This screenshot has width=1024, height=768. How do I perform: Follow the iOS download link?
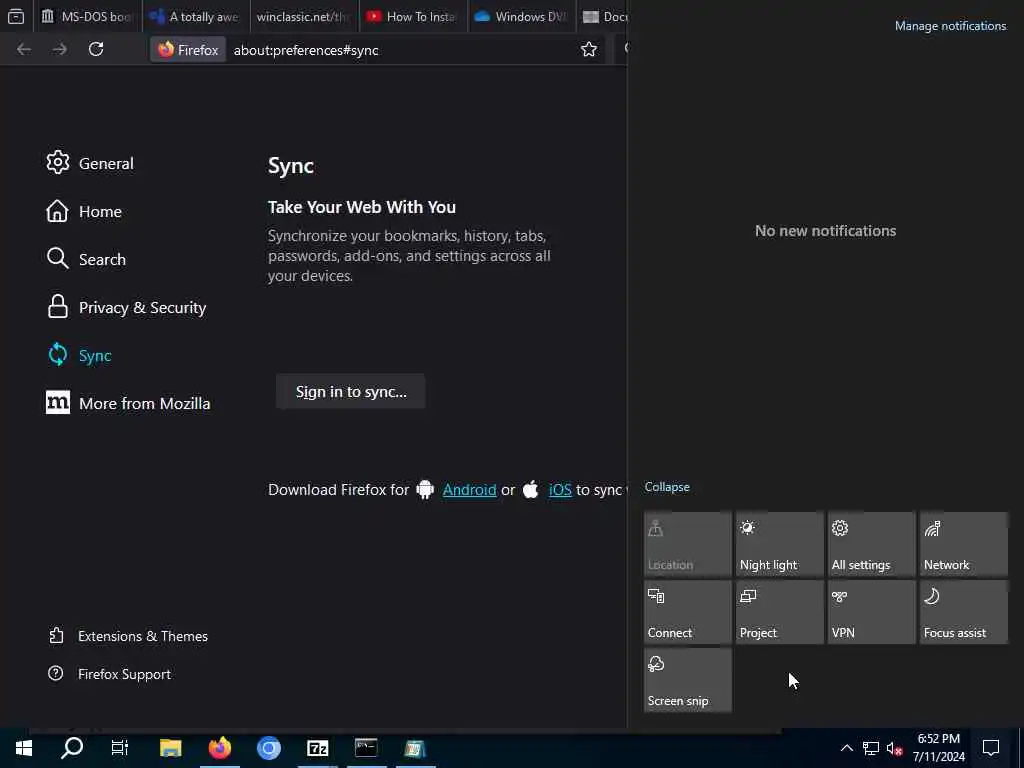[x=560, y=489]
